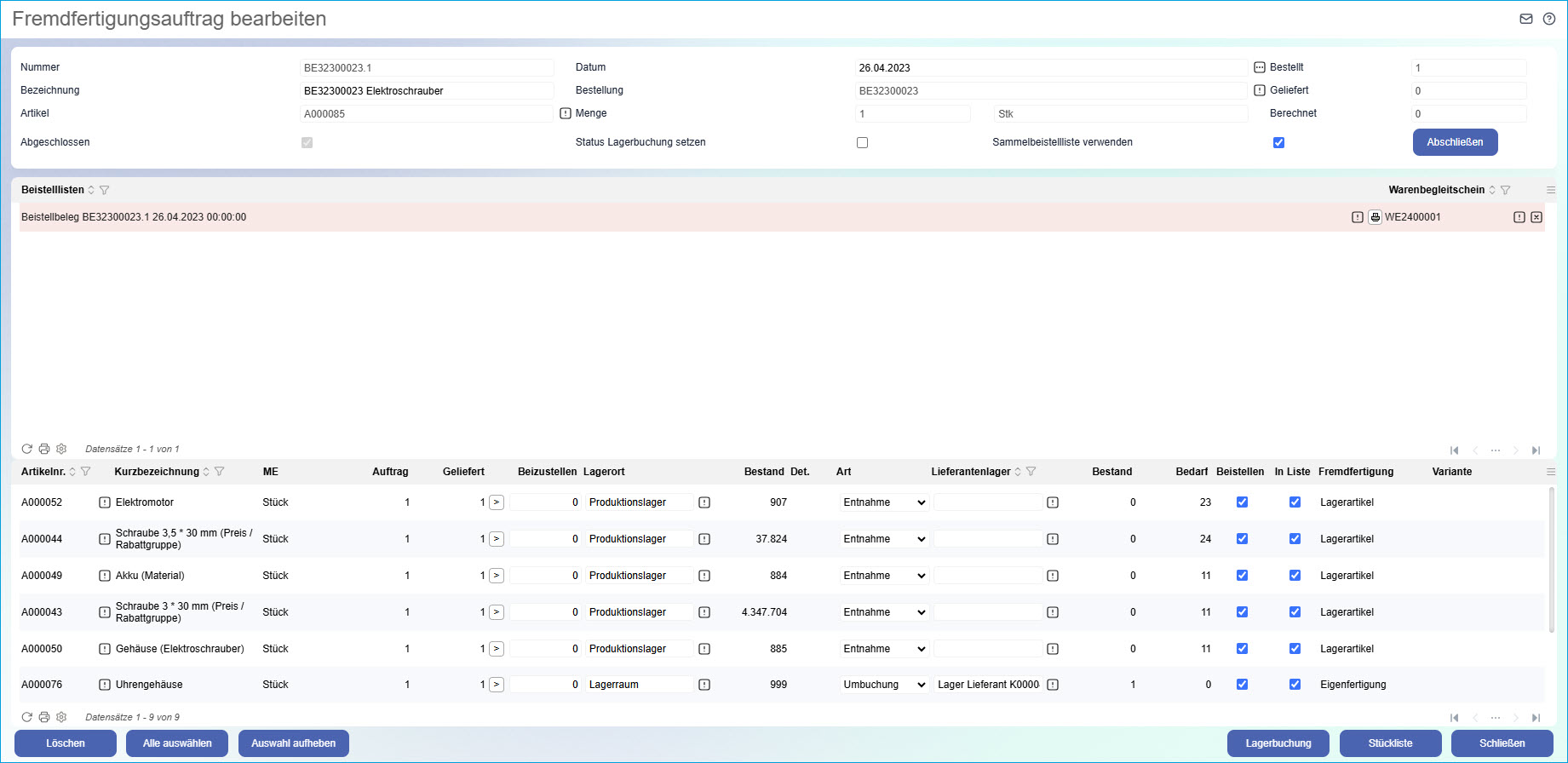Image resolution: width=1568 pixels, height=763 pixels.
Task: Print the Beistelllisten grid
Action: [x=44, y=449]
